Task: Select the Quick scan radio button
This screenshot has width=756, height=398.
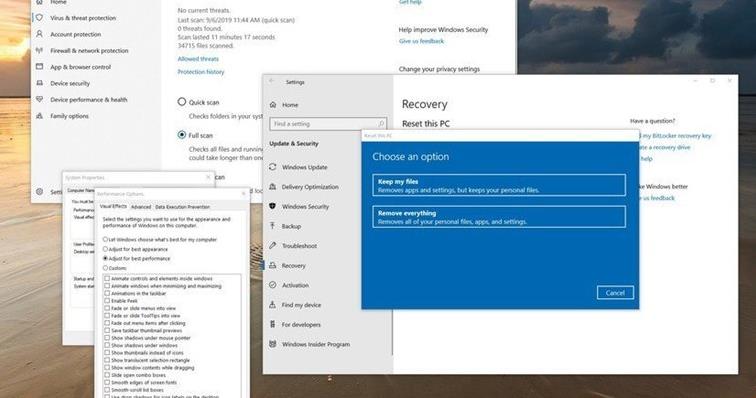Action: pos(182,102)
